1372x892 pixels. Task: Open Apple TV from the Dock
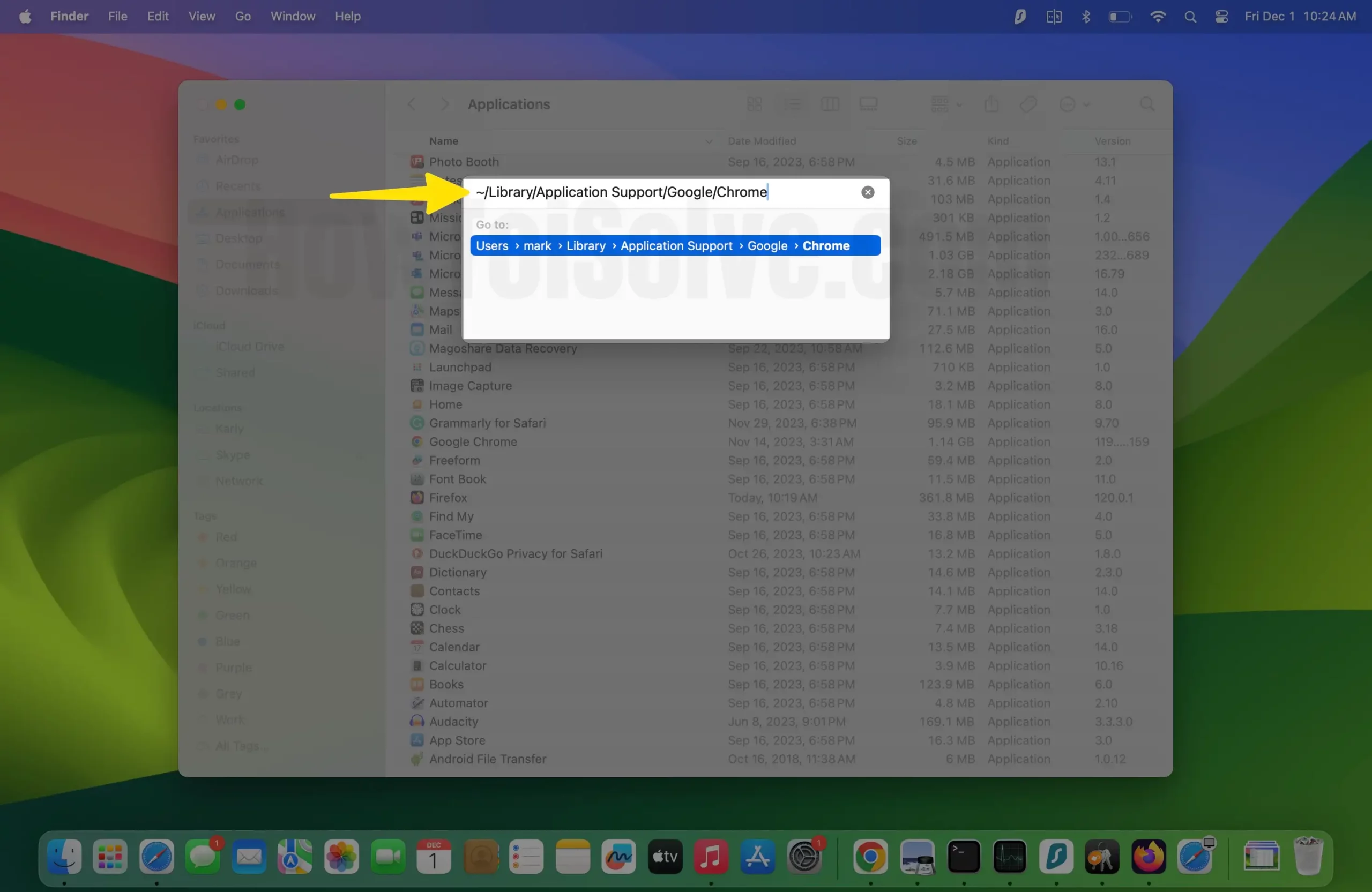pyautogui.click(x=665, y=856)
